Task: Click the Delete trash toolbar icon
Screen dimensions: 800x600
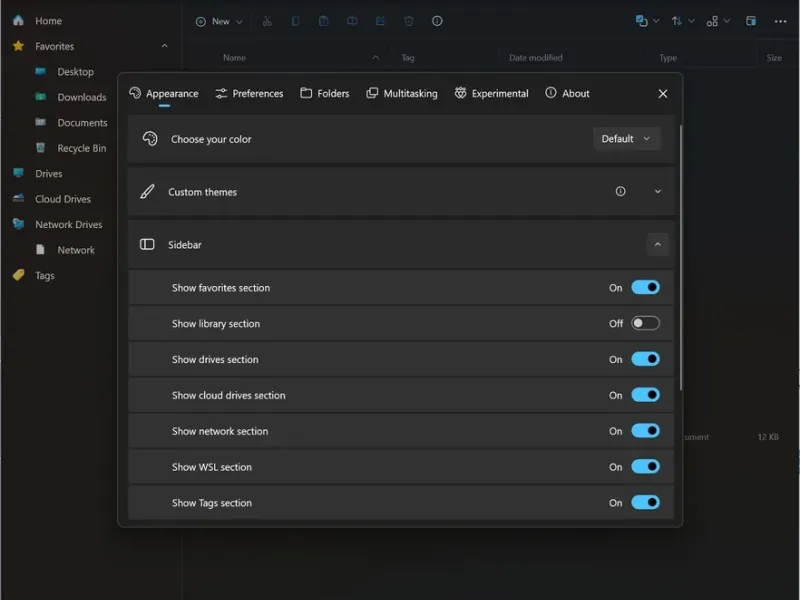Action: point(409,21)
